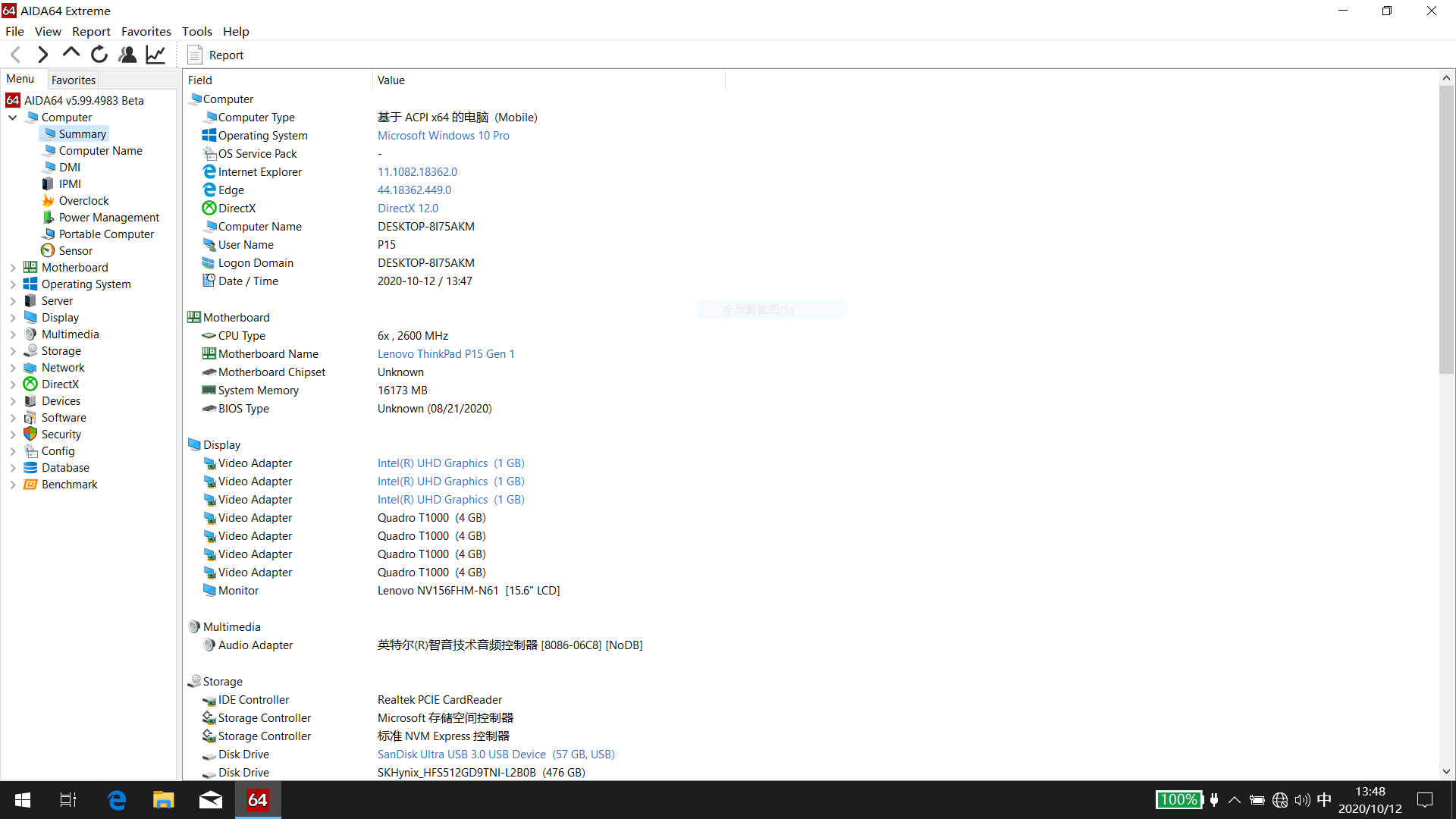Open Windows Task View in taskbar

(68, 800)
